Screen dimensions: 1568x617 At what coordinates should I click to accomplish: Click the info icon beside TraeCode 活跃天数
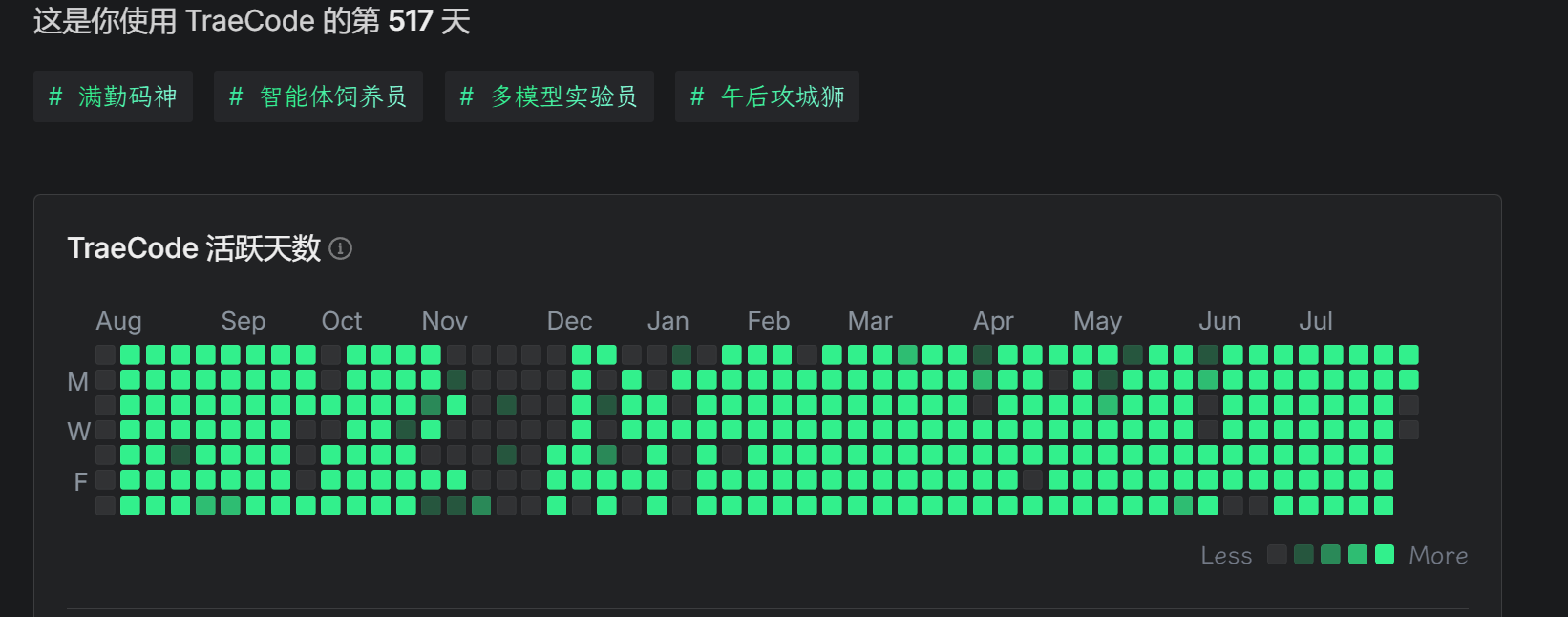[x=341, y=248]
